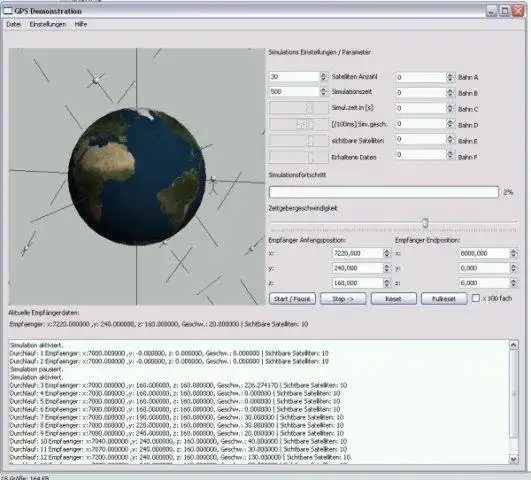Close the GPS Demonstration window
Screen dimensions: 531x480
[518, 11]
